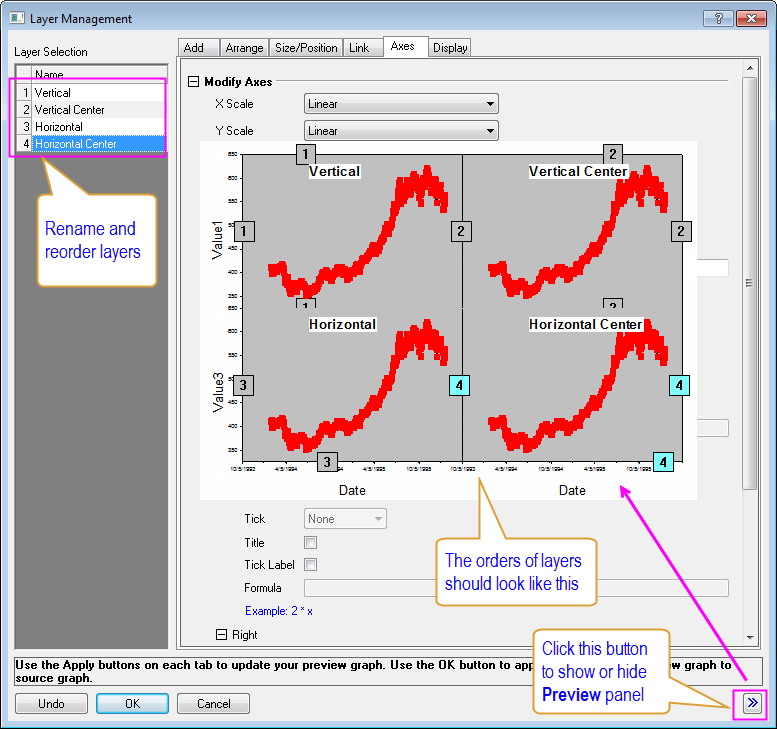
Task: Open the Y Scale dropdown
Action: pyautogui.click(x=400, y=131)
